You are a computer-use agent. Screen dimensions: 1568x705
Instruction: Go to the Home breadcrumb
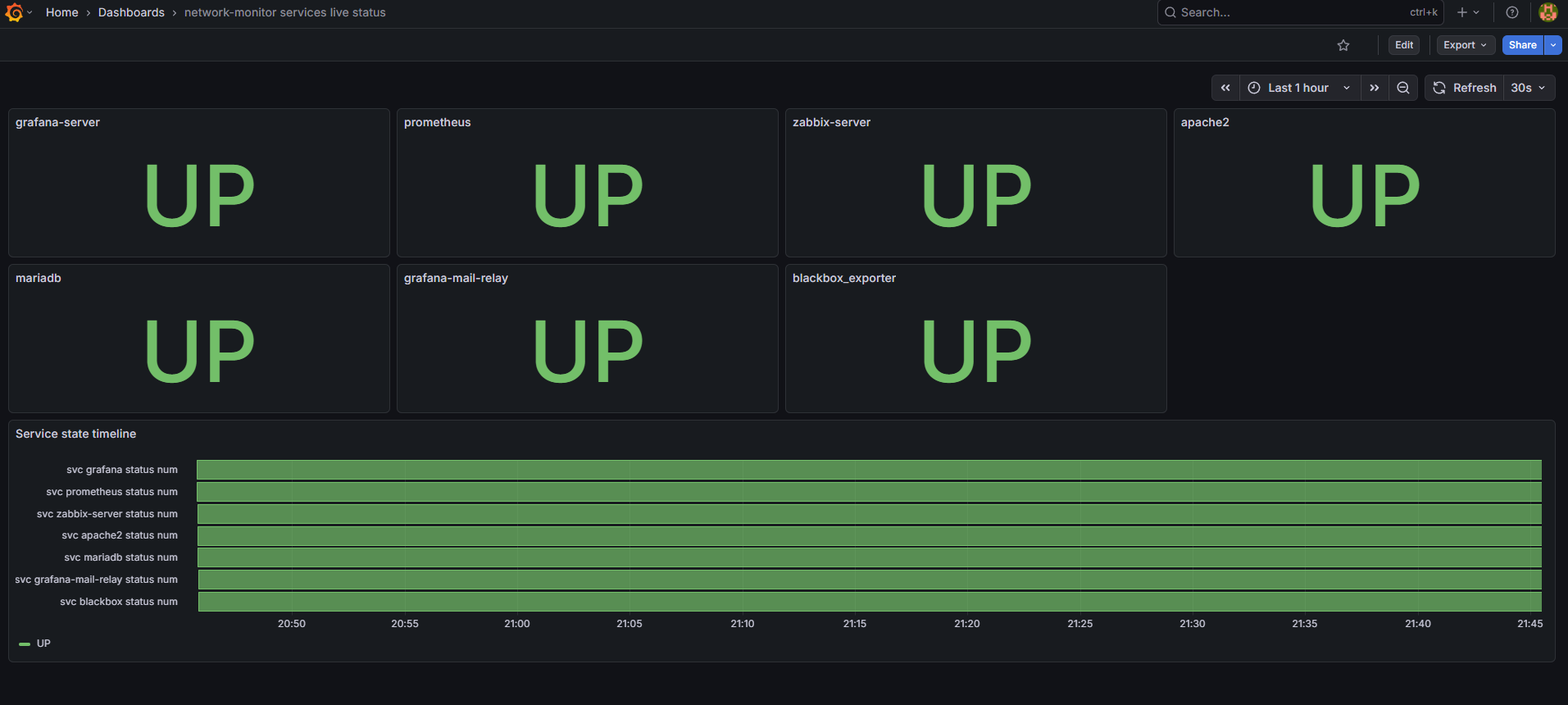click(x=62, y=12)
